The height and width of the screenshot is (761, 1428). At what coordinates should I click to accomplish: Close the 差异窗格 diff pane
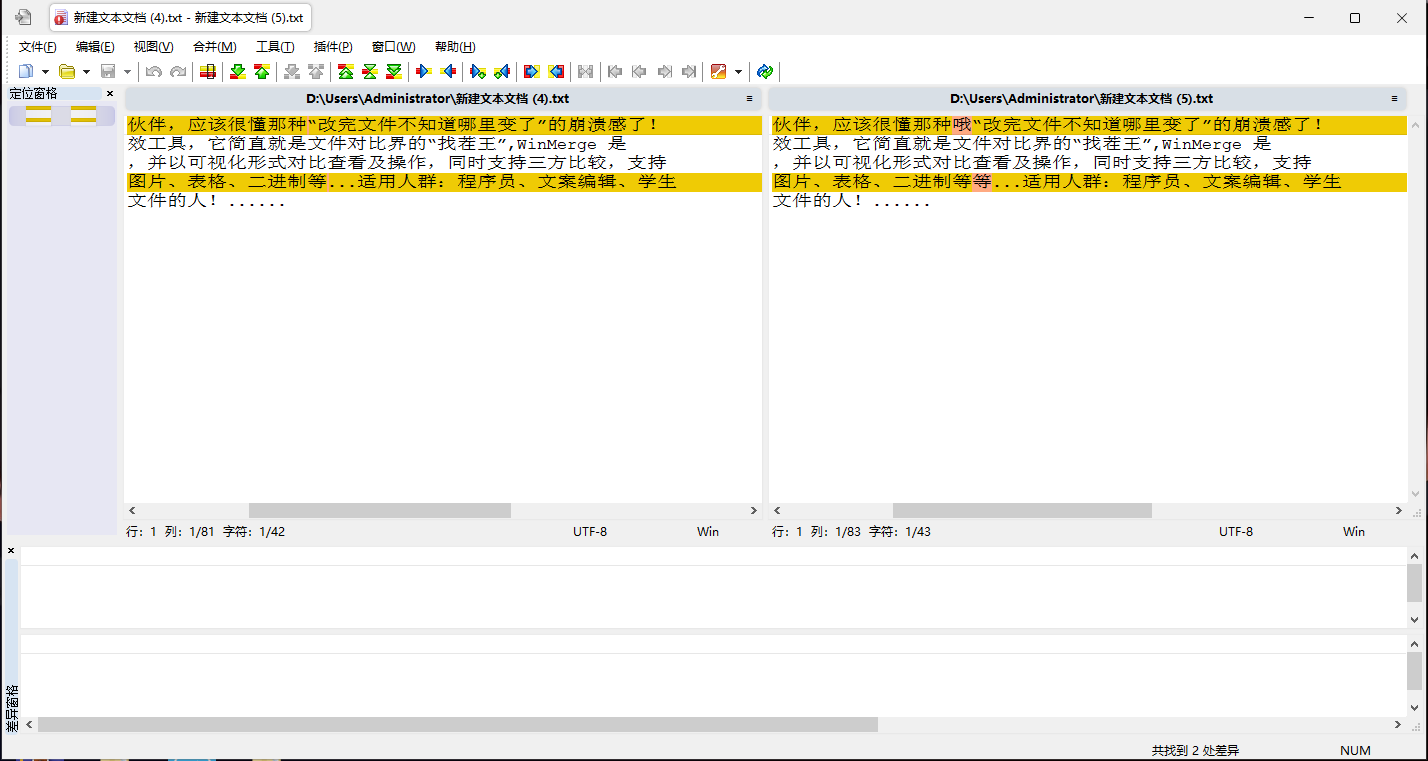(11, 551)
